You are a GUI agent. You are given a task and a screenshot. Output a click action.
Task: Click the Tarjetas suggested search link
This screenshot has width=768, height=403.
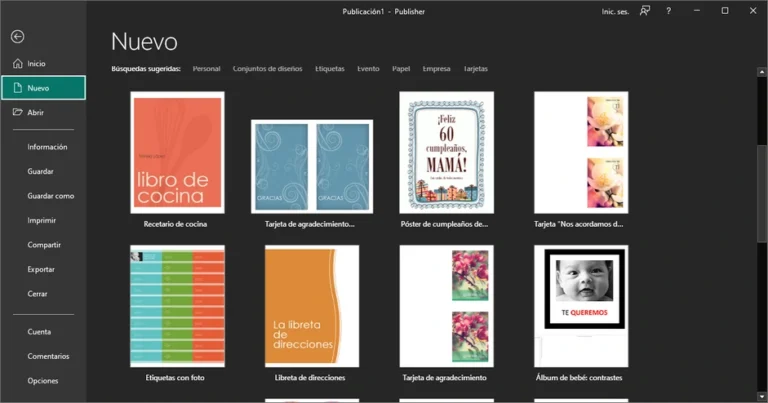coord(475,69)
